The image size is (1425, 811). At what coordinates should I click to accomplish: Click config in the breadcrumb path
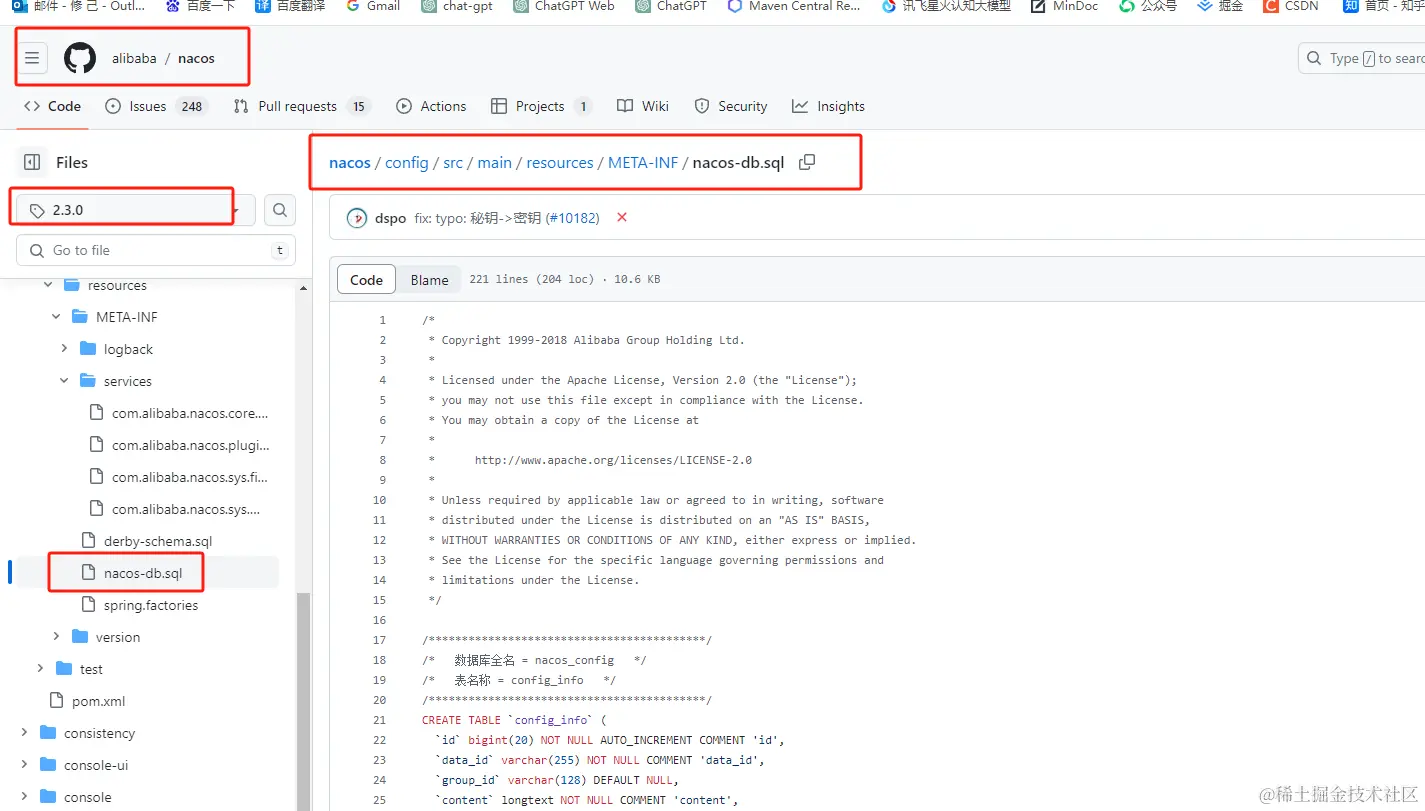point(407,162)
